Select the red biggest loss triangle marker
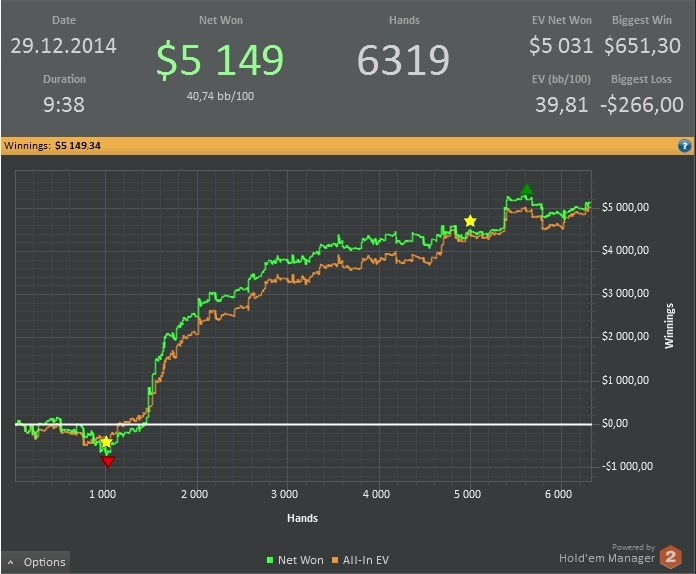Image resolution: width=696 pixels, height=574 pixels. 108,462
